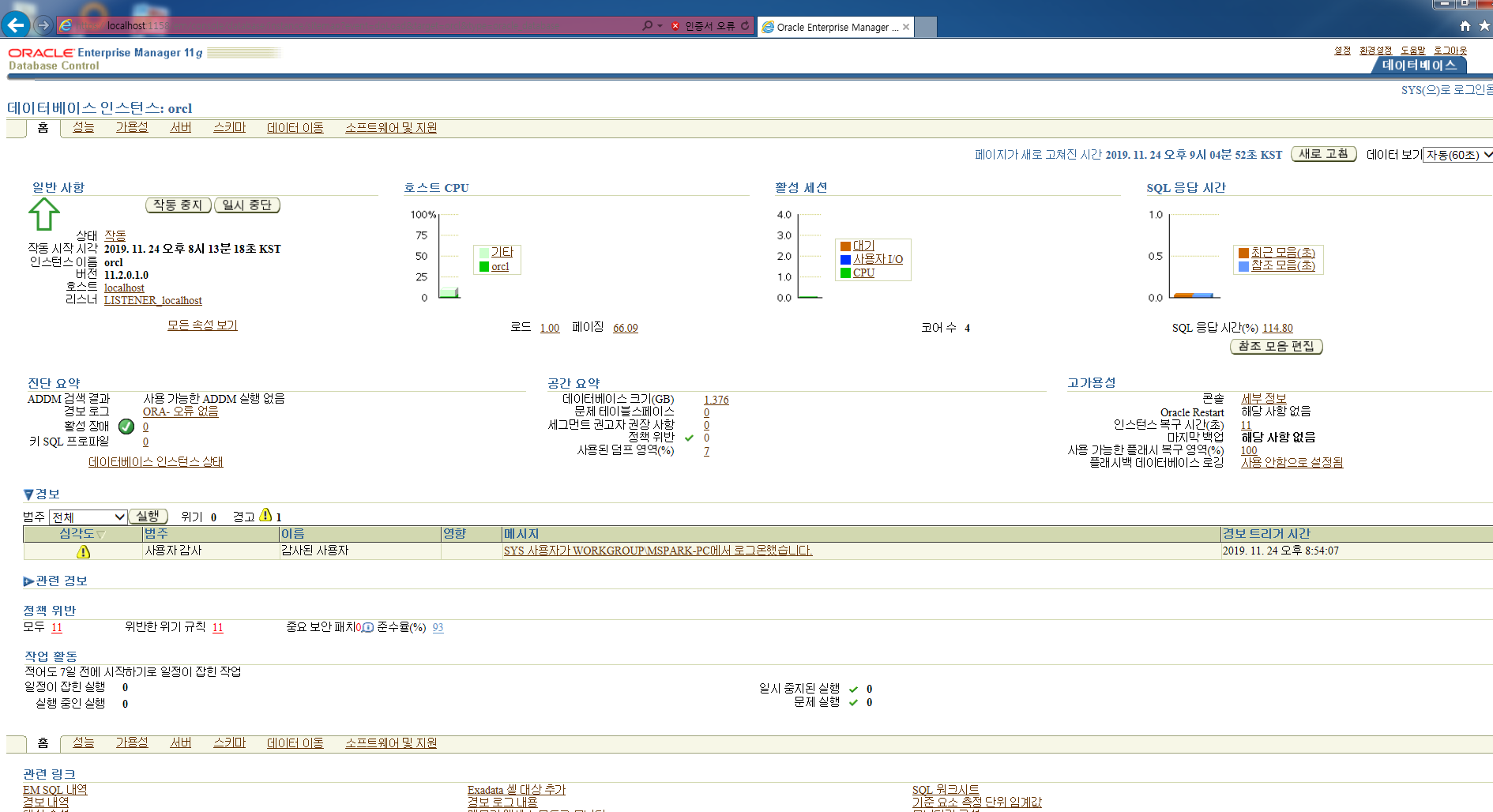Open the 데이터베이스 크기 1.376 link
Image resolution: width=1493 pixels, height=812 pixels.
click(716, 400)
